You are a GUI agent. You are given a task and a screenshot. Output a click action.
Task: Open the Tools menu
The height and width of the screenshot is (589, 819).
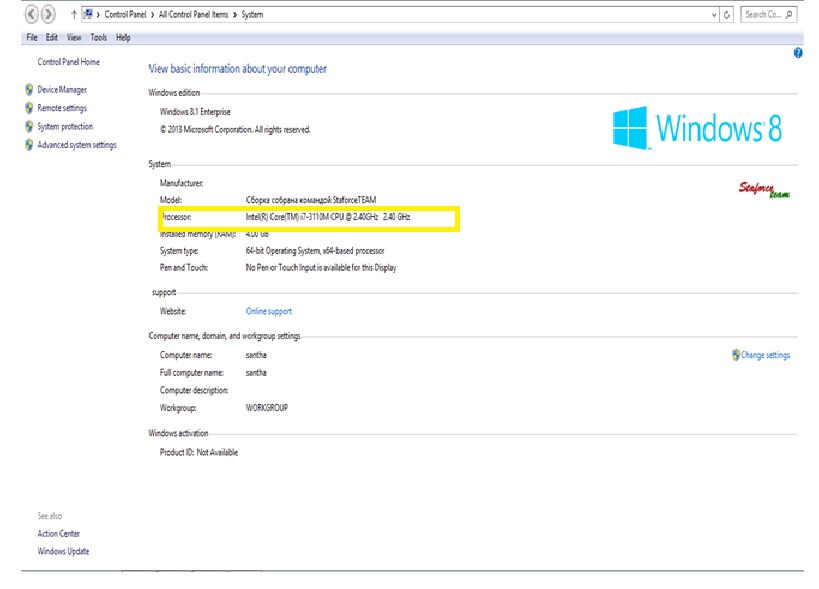tap(96, 37)
